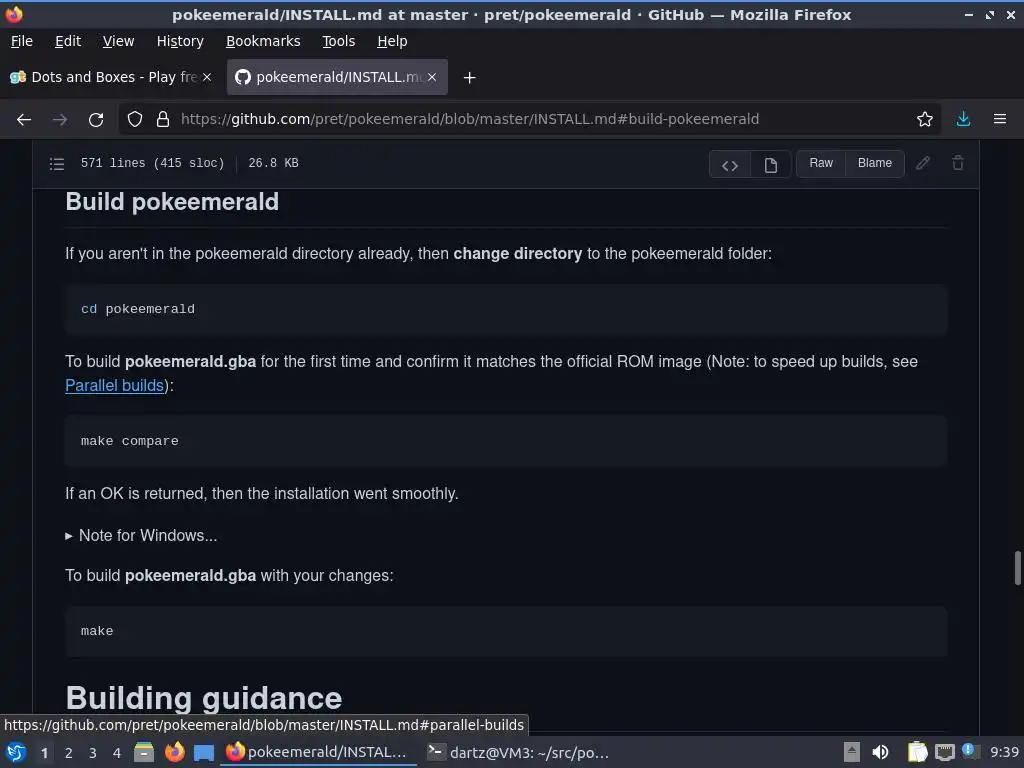Go forward to the next page
1024x768 pixels.
coord(60,120)
